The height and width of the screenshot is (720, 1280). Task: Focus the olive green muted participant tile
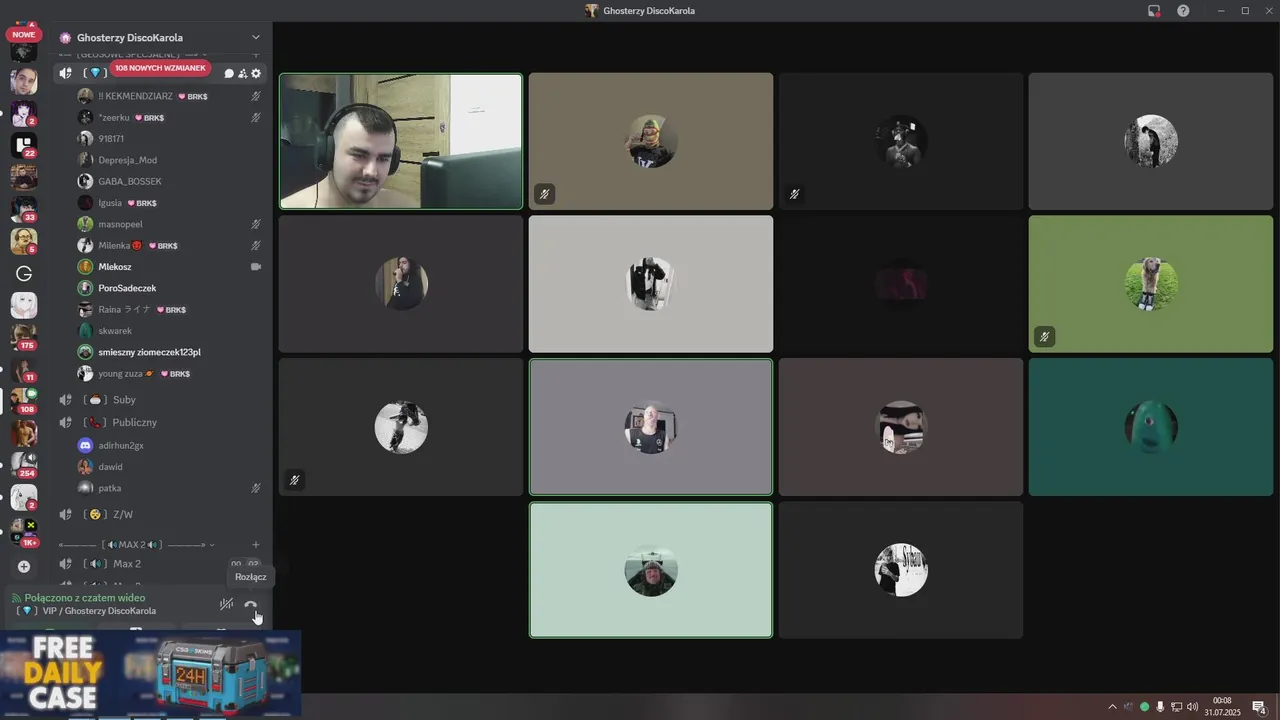[1151, 284]
